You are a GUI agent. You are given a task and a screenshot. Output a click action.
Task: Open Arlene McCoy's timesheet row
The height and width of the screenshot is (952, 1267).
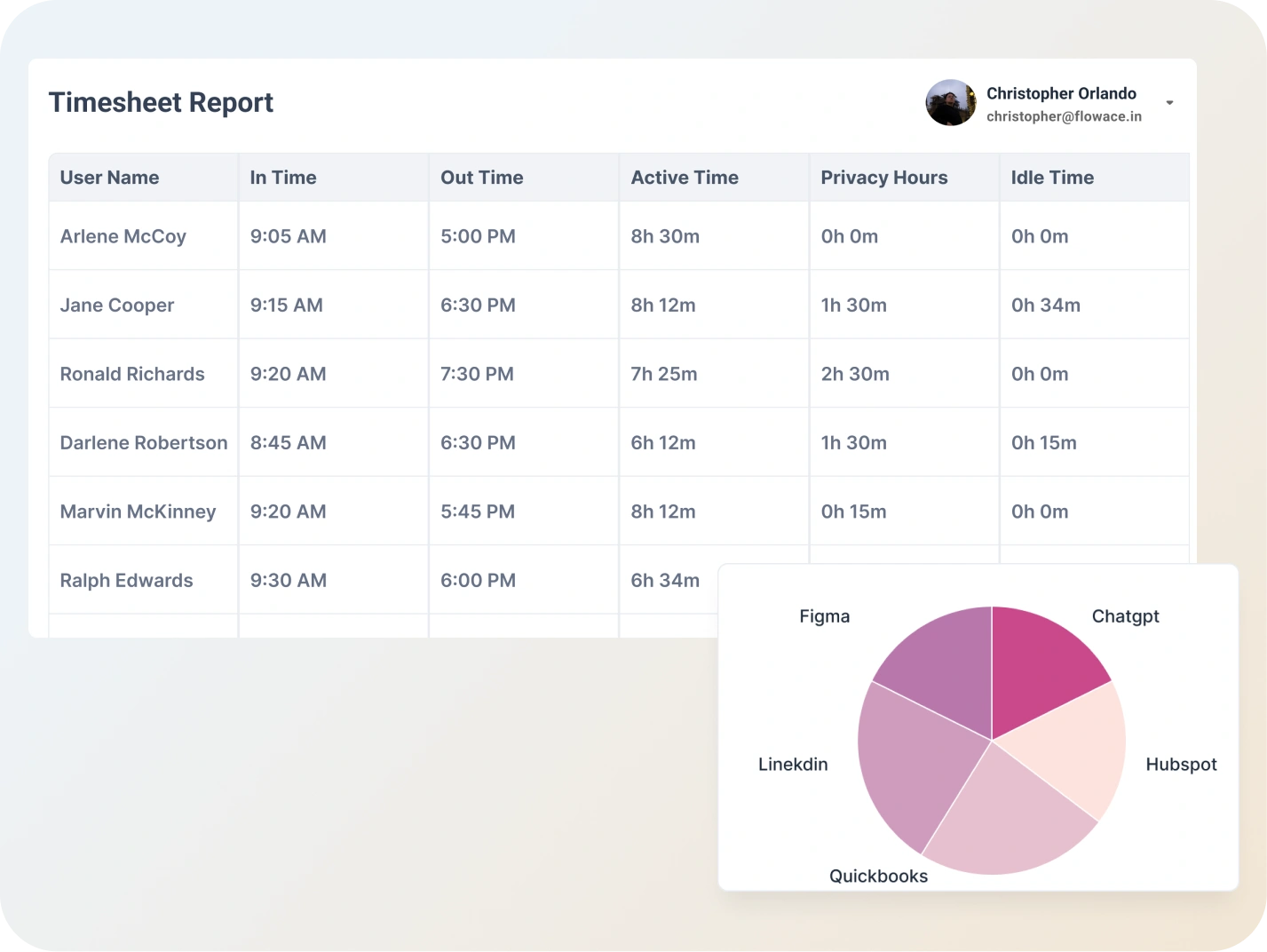tap(123, 236)
